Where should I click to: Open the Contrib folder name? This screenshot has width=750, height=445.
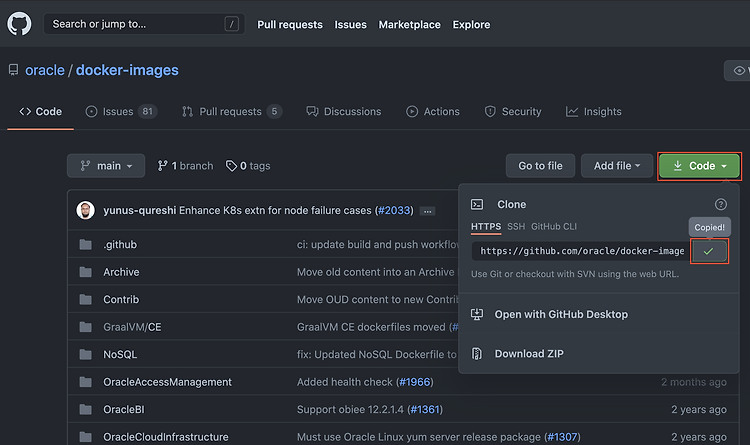(121, 300)
